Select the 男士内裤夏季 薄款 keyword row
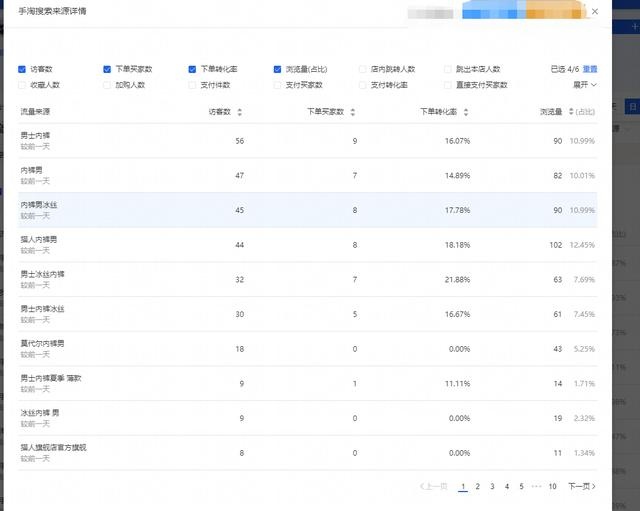 click(x=307, y=384)
